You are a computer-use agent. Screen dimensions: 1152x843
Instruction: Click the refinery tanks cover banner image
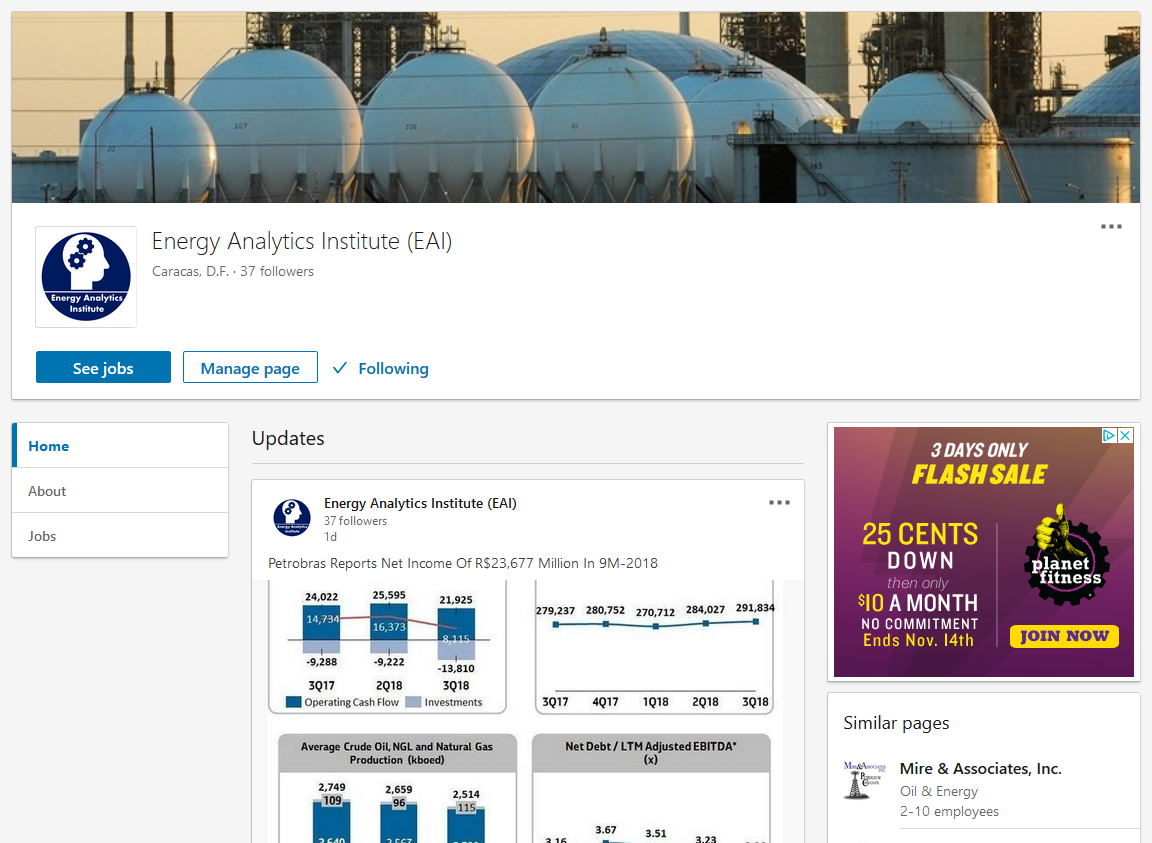click(x=576, y=107)
